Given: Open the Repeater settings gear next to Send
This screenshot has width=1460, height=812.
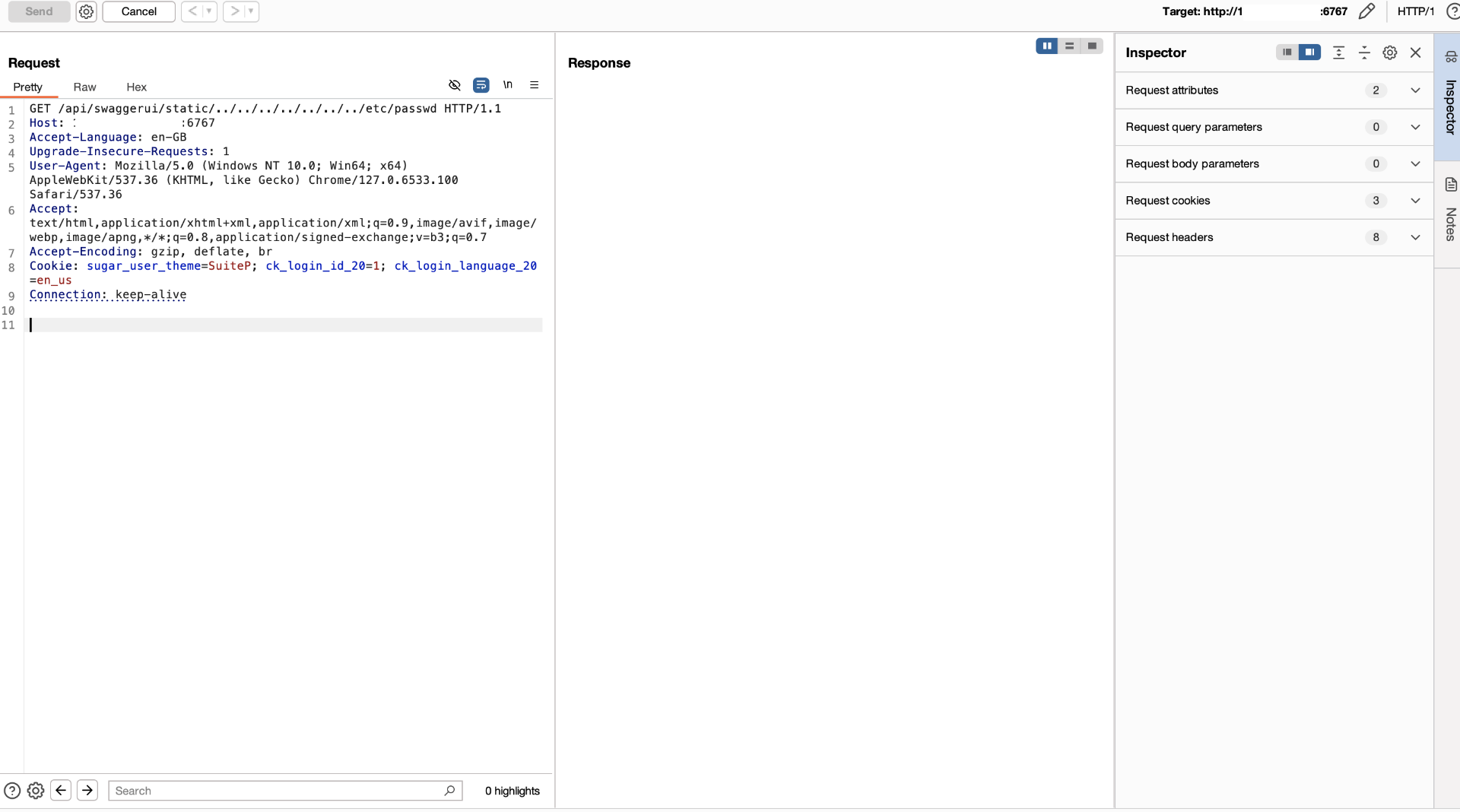Looking at the screenshot, I should 87,11.
